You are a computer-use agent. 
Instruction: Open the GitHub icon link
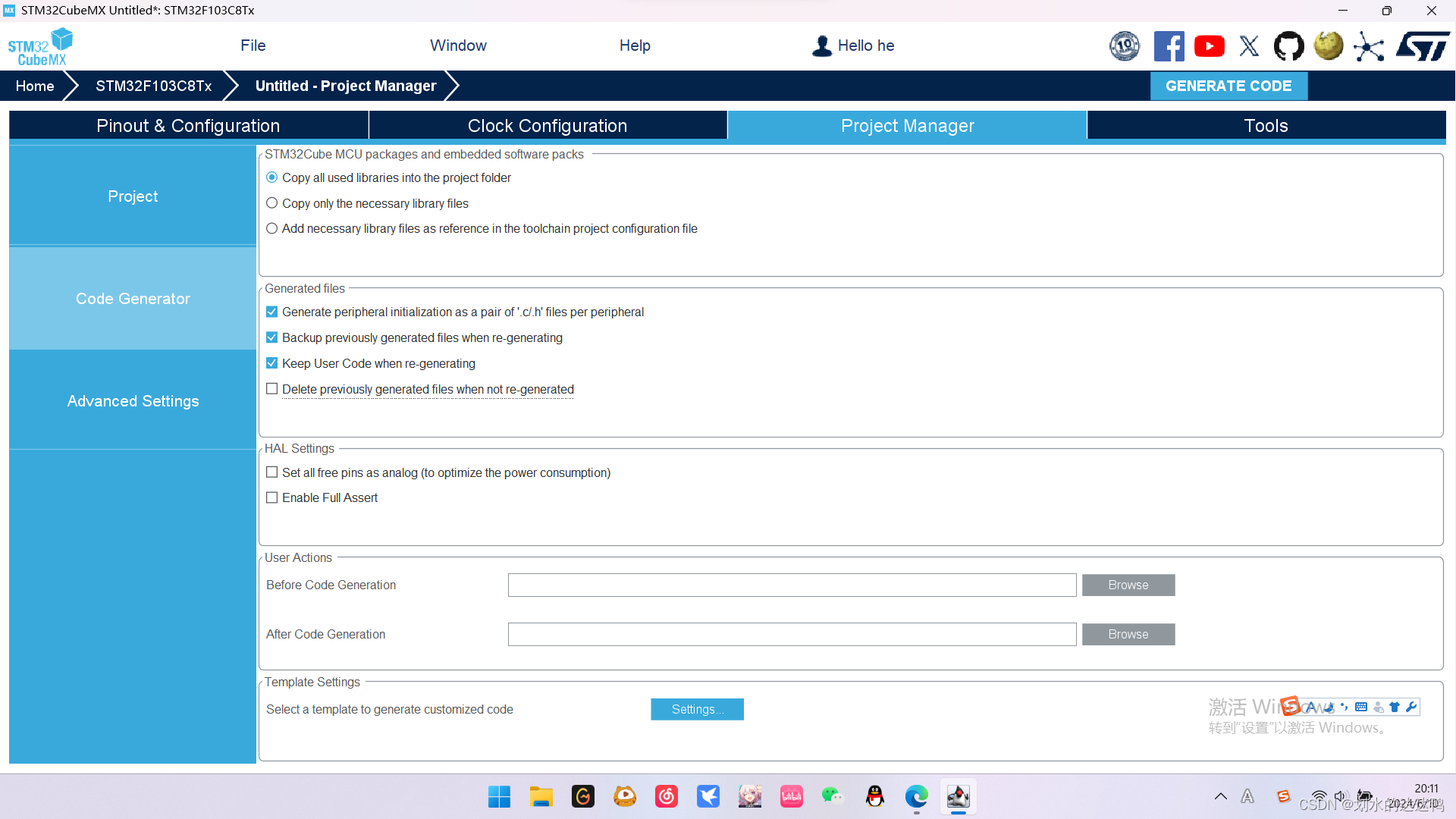click(x=1288, y=46)
